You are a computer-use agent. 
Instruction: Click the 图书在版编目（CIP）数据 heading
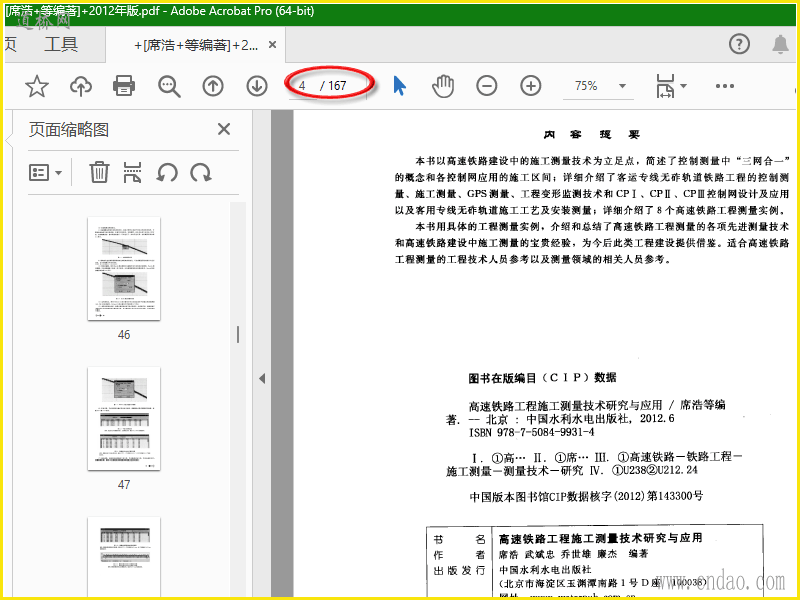(542, 378)
